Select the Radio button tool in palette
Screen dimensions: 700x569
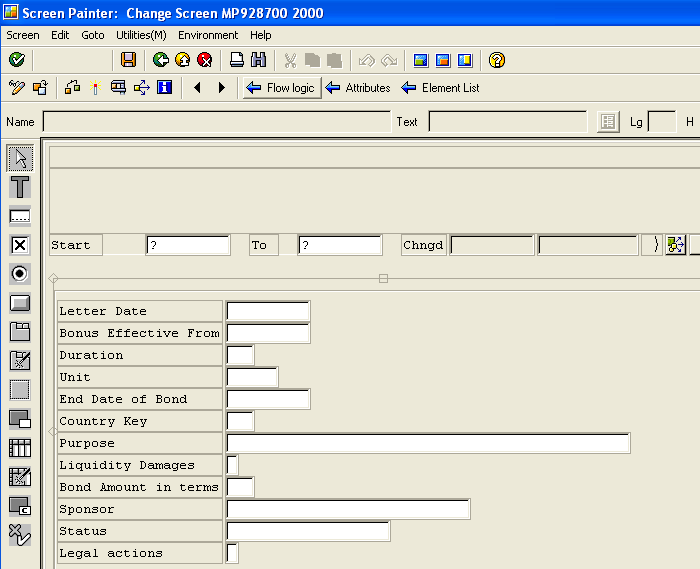click(20, 274)
